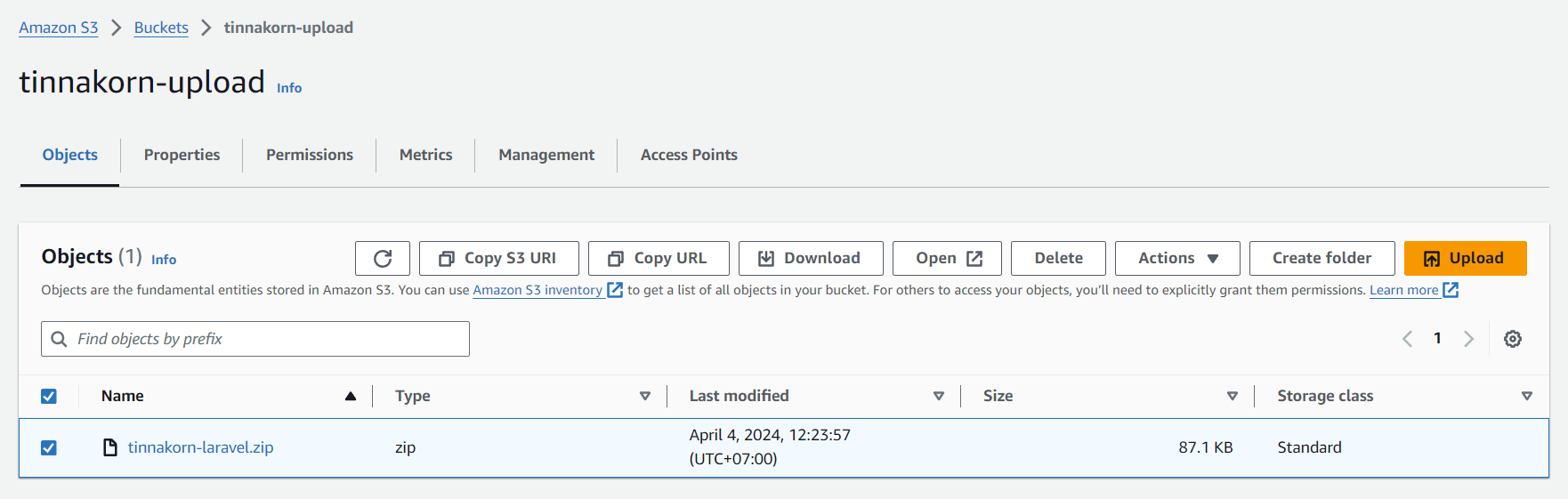Viewport: 1568px width, 499px height.
Task: Go to Amazon S3 breadcrumb link
Action: (x=59, y=28)
